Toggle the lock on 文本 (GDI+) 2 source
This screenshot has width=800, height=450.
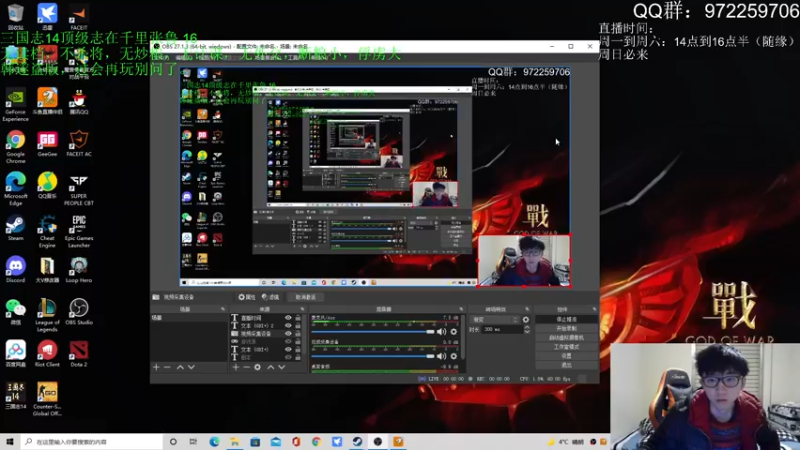[x=298, y=326]
